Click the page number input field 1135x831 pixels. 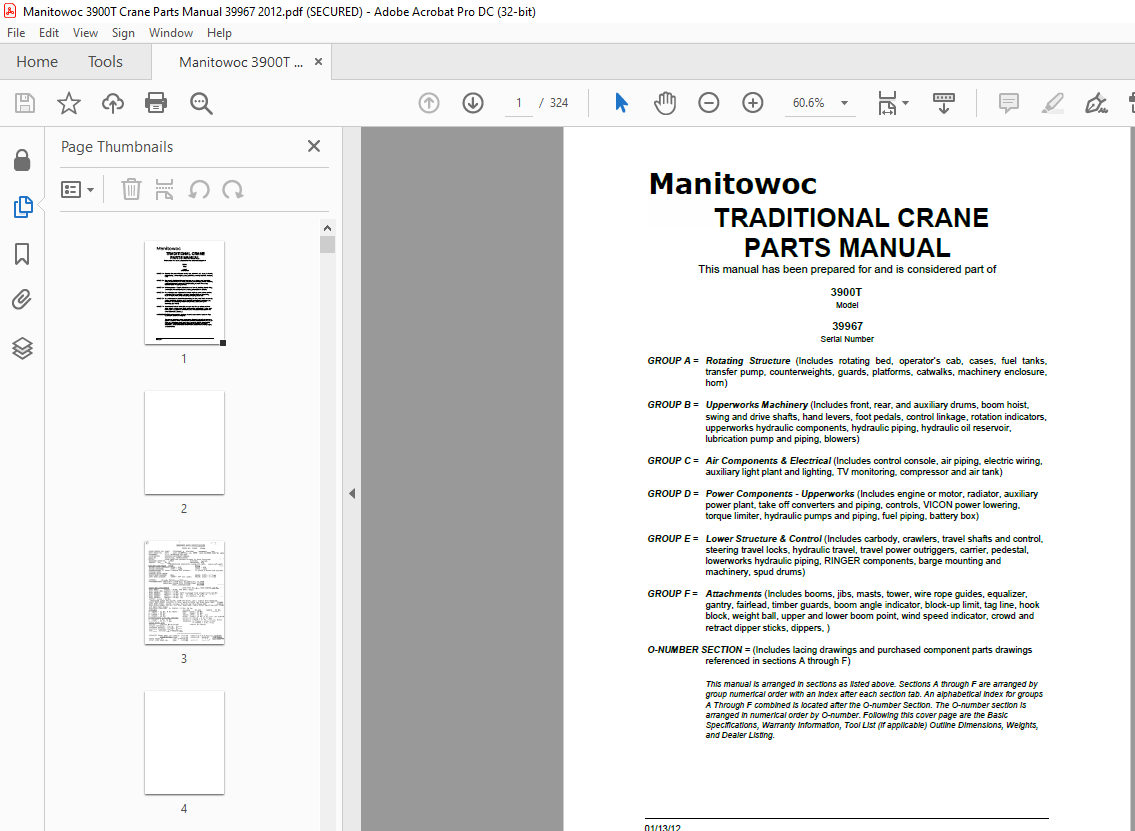click(x=518, y=103)
